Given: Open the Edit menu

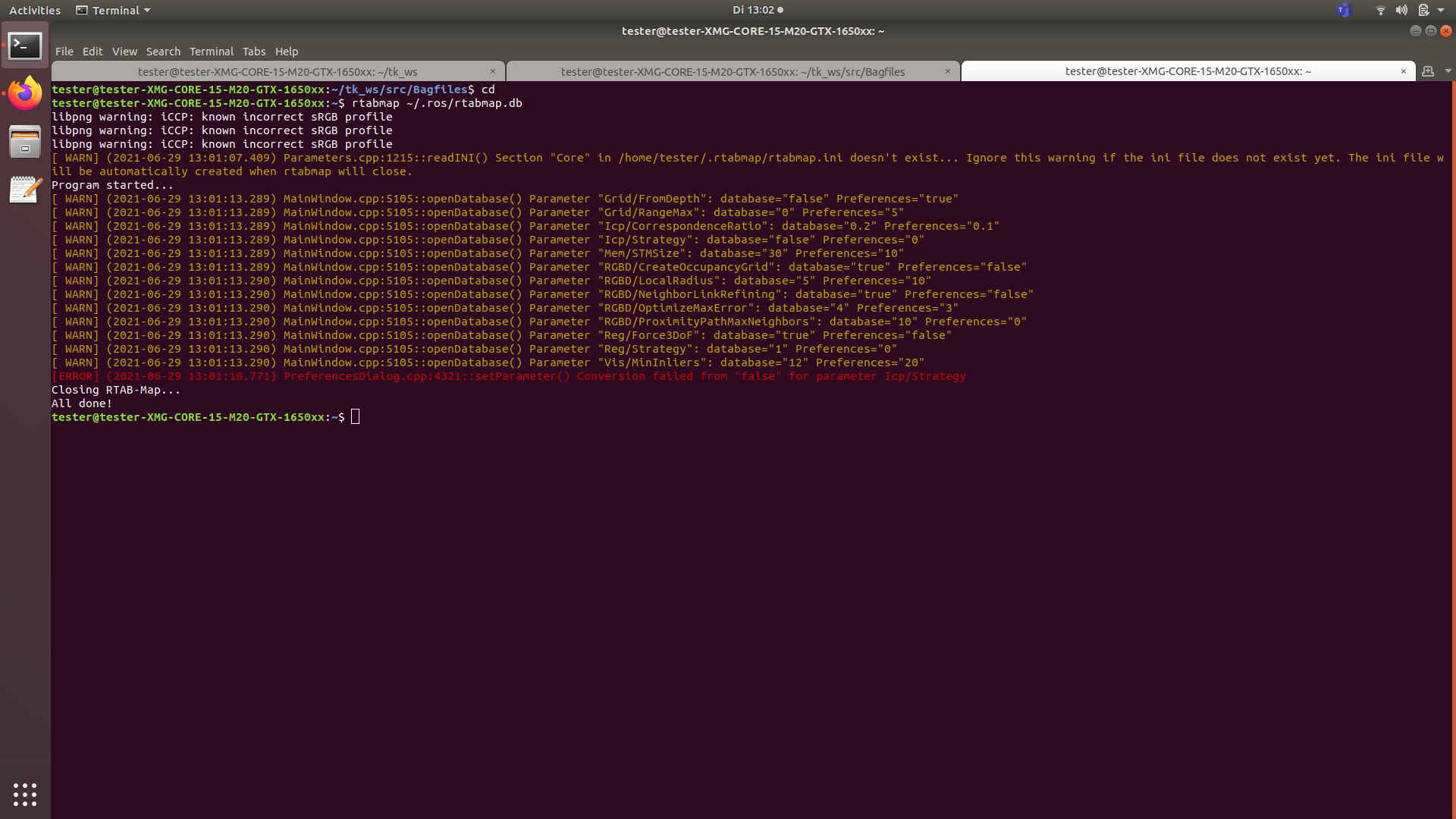Looking at the screenshot, I should pos(93,52).
